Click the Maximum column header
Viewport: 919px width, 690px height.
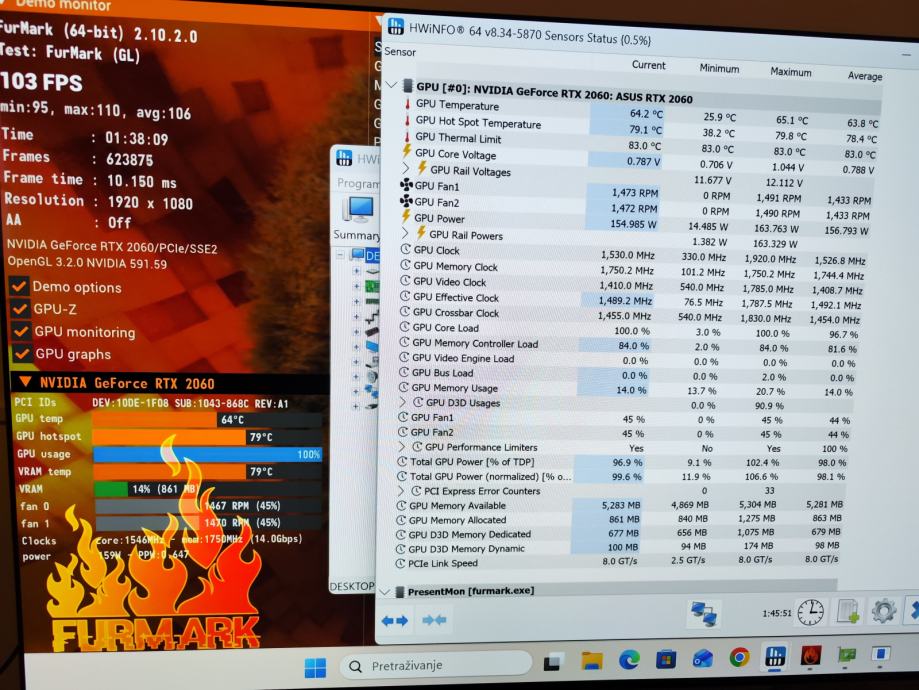click(791, 72)
